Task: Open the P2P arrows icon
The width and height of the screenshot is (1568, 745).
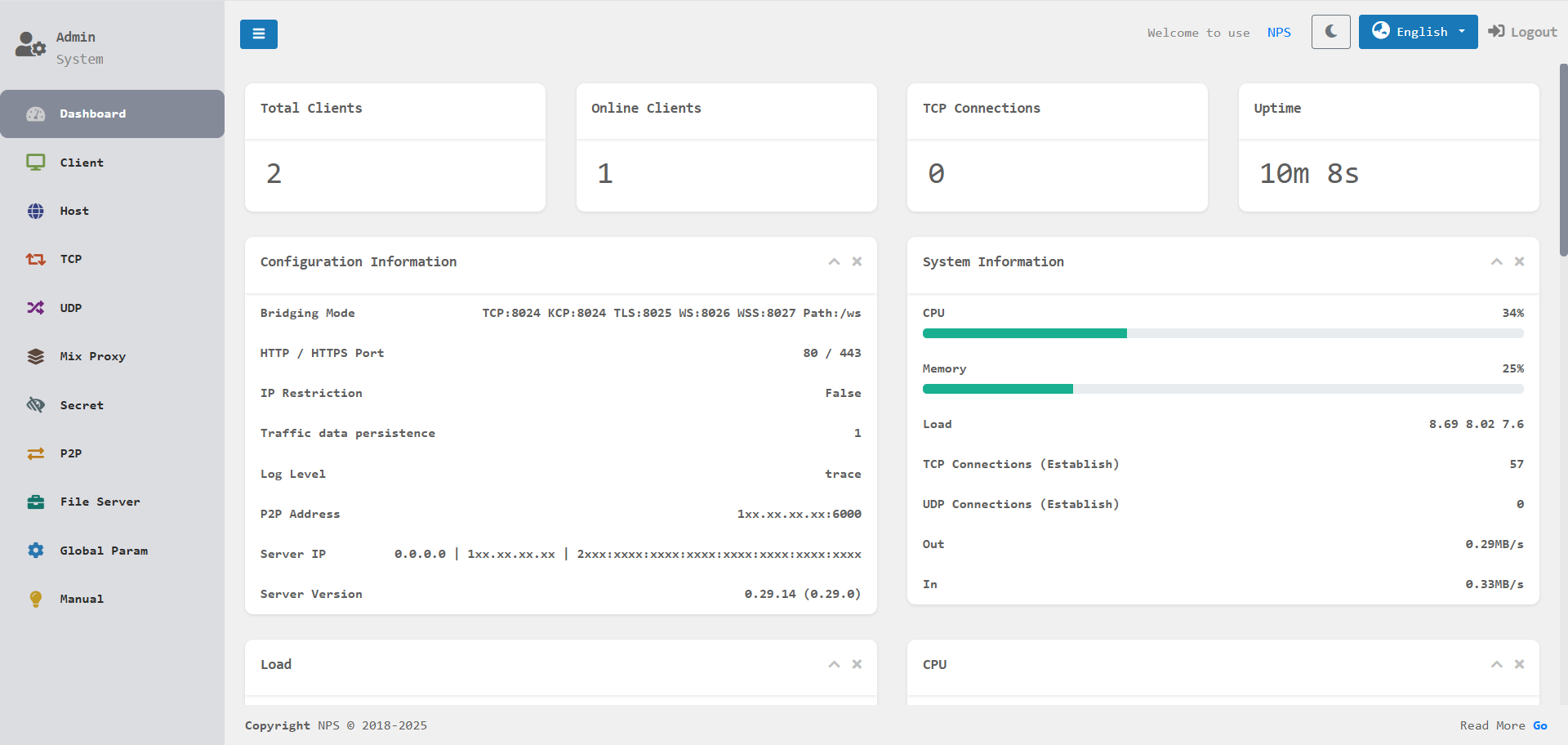Action: point(35,453)
